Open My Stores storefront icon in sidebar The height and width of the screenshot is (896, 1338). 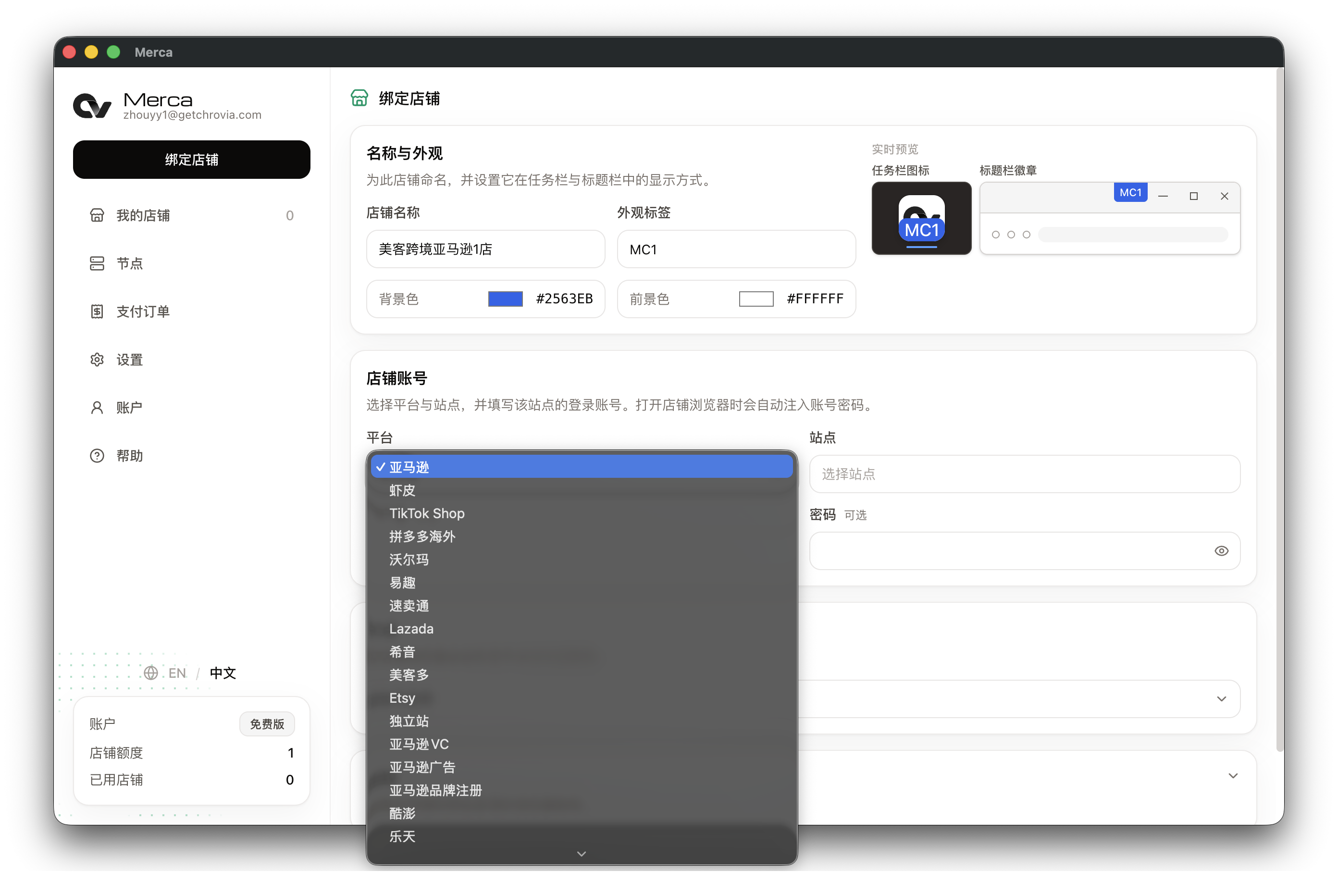pyautogui.click(x=97, y=215)
